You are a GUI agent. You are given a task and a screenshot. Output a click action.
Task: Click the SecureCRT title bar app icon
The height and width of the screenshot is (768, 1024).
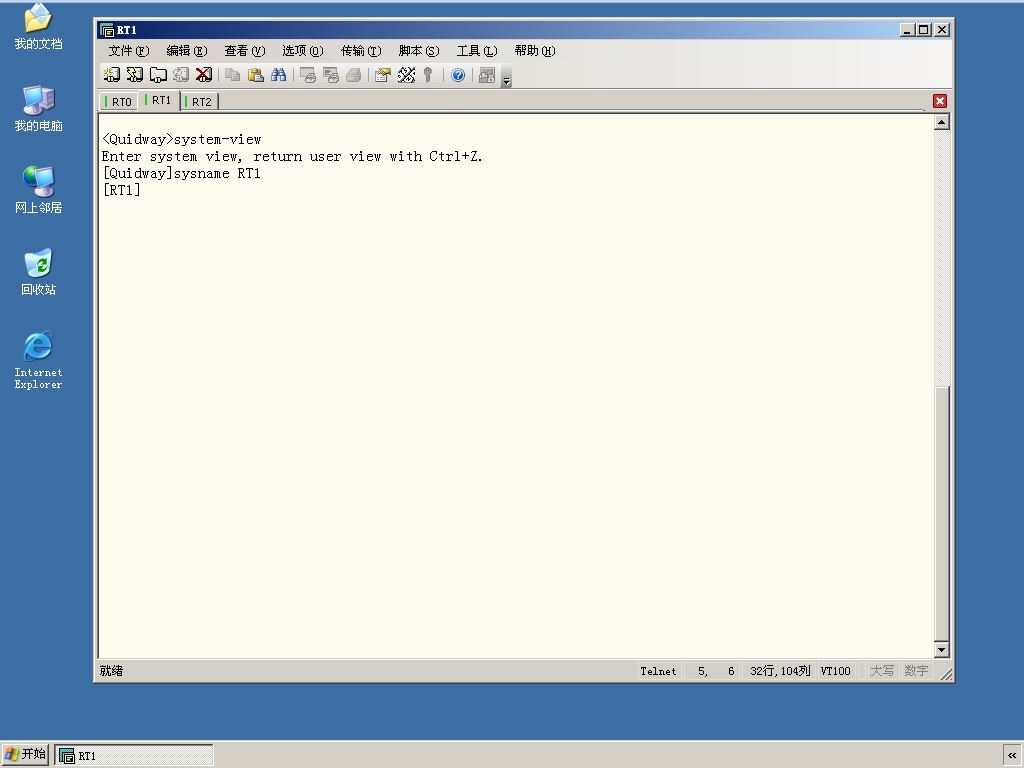click(106, 30)
